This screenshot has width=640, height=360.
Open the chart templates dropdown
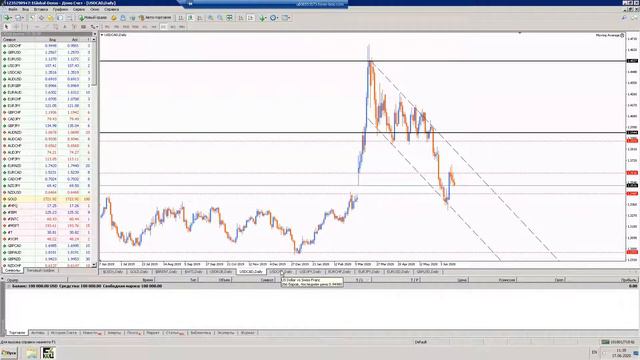(x=286, y=18)
